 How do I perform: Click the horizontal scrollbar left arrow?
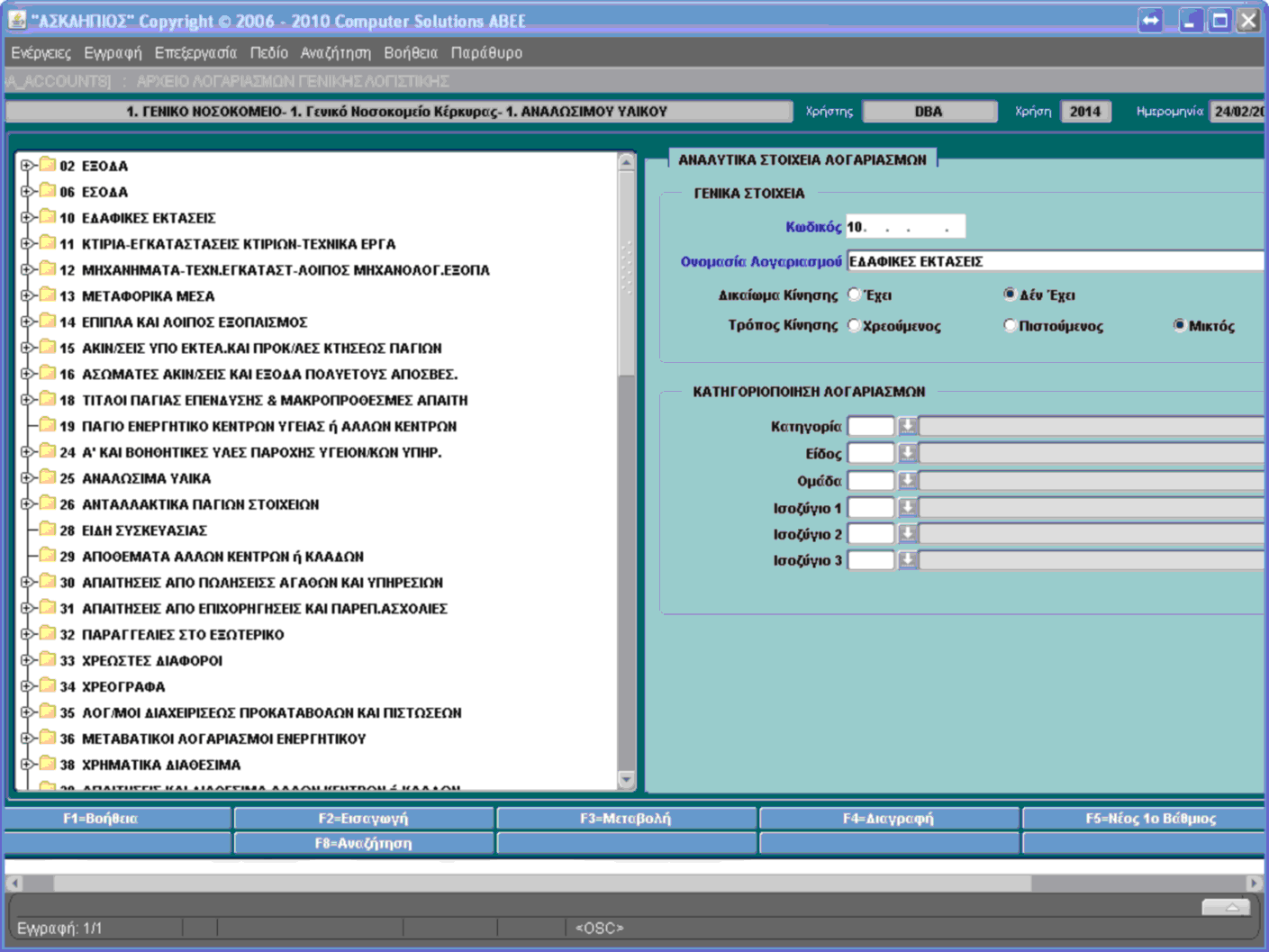coord(14,884)
